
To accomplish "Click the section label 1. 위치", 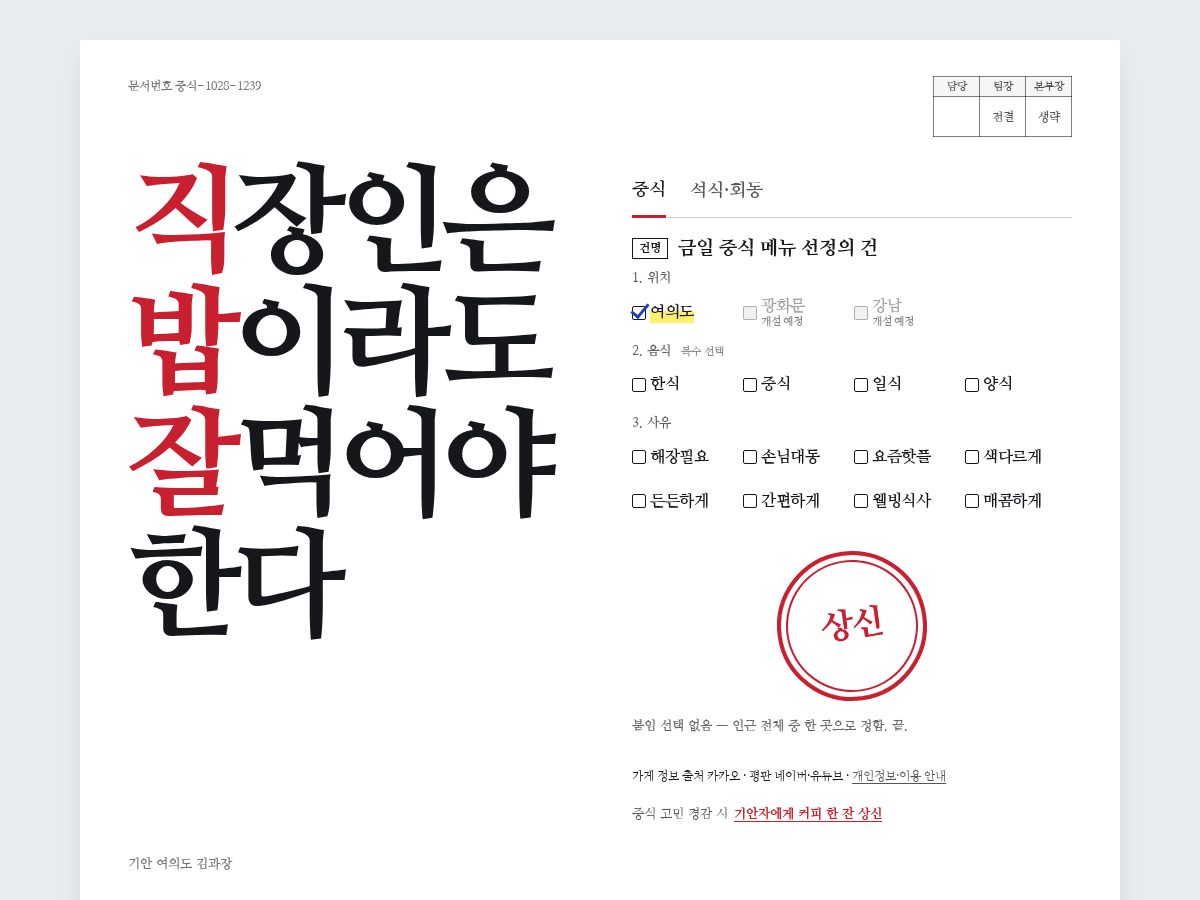I will (x=652, y=278).
